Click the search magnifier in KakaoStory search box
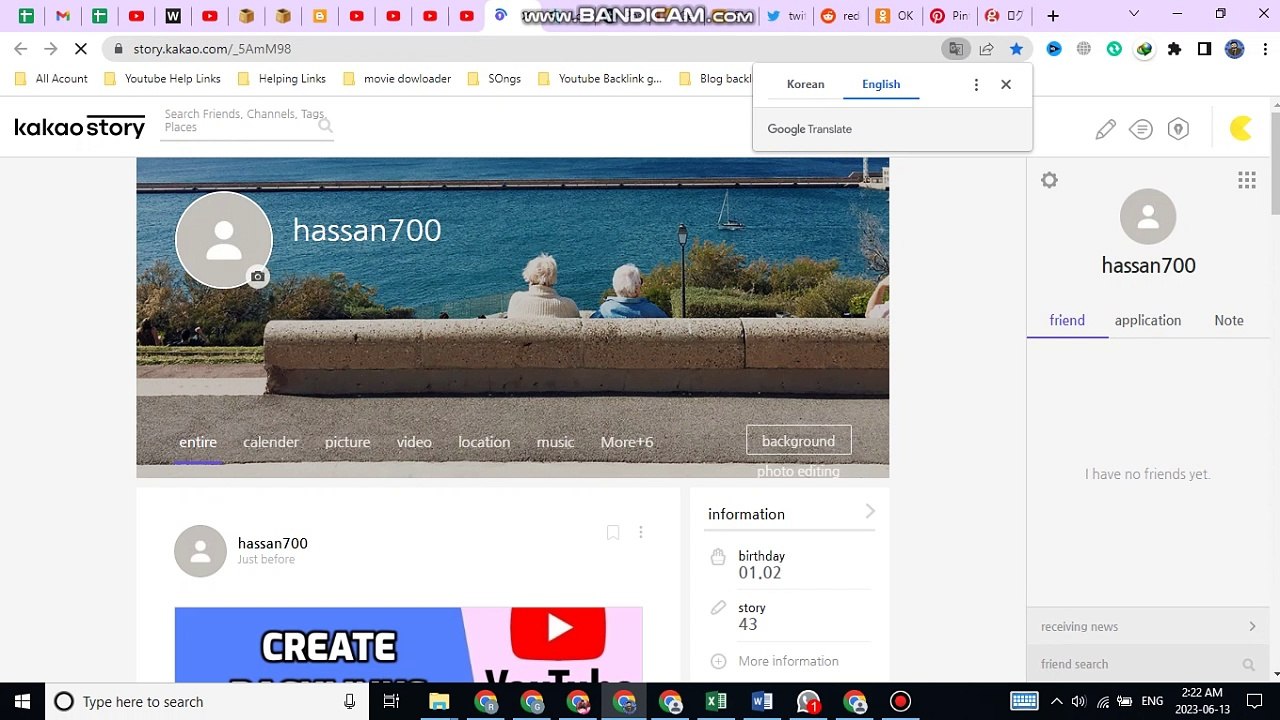Screen dimensions: 1280x720 click(325, 125)
